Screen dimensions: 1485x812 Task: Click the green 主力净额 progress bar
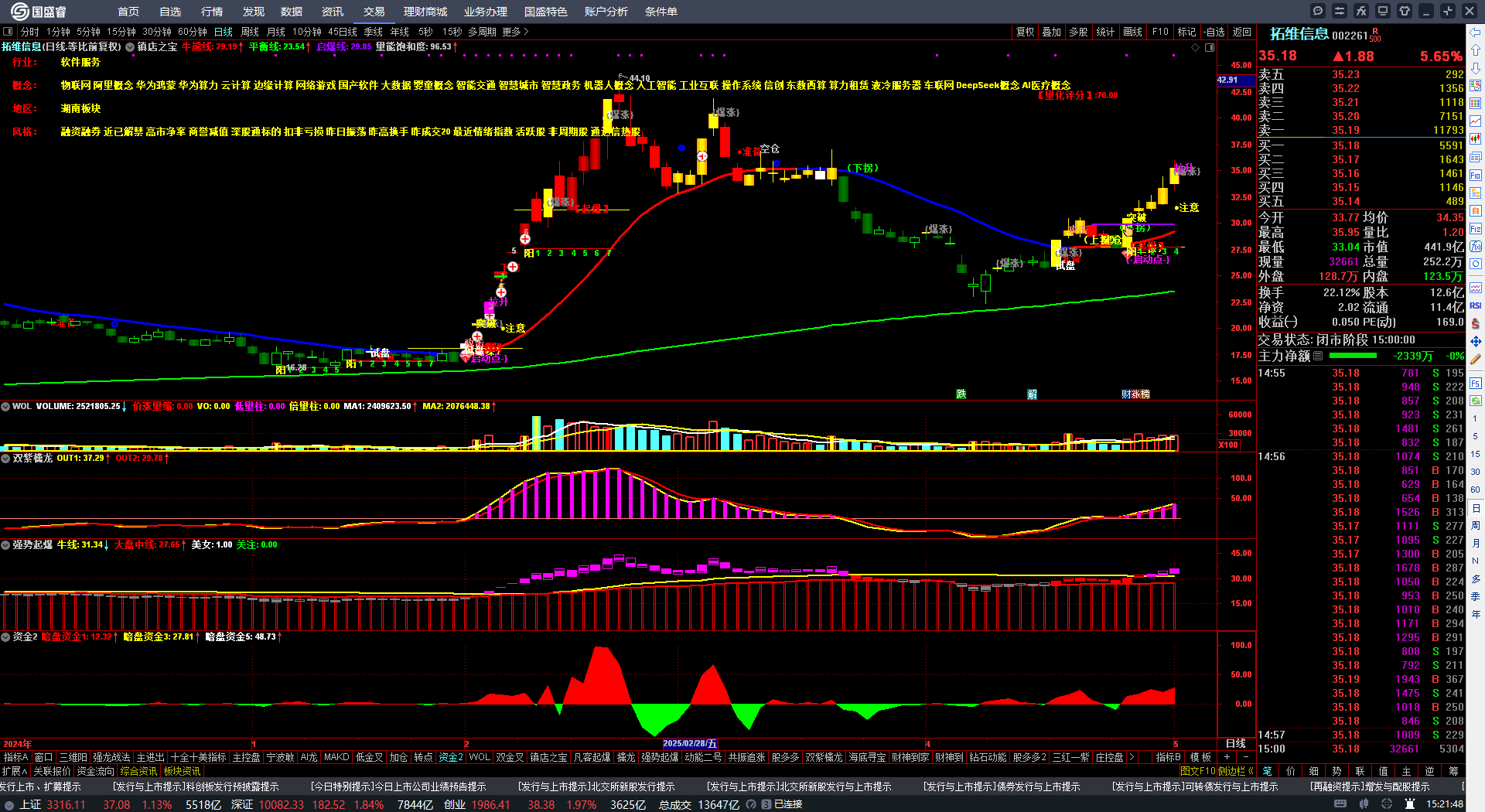point(1353,356)
